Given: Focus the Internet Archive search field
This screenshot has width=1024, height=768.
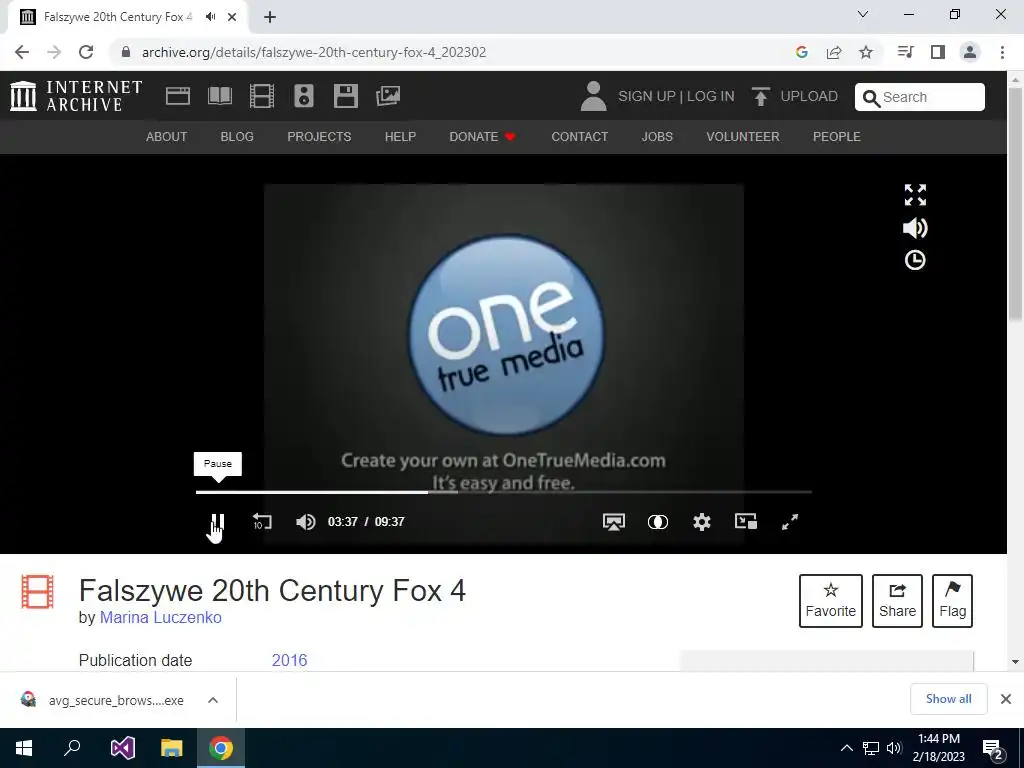Looking at the screenshot, I should [x=920, y=97].
